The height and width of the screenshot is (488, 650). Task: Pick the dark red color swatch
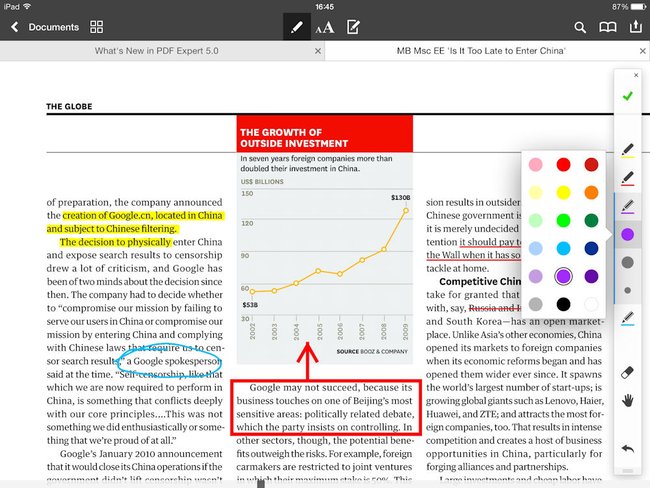pyautogui.click(x=591, y=165)
